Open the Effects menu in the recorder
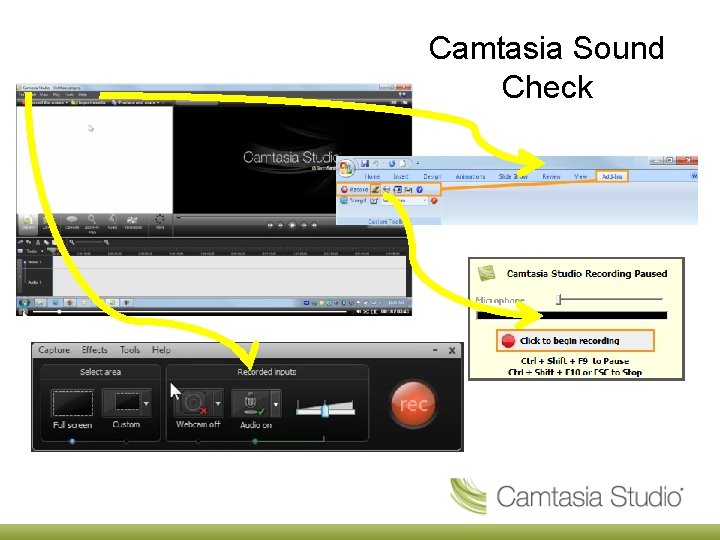 pos(94,350)
